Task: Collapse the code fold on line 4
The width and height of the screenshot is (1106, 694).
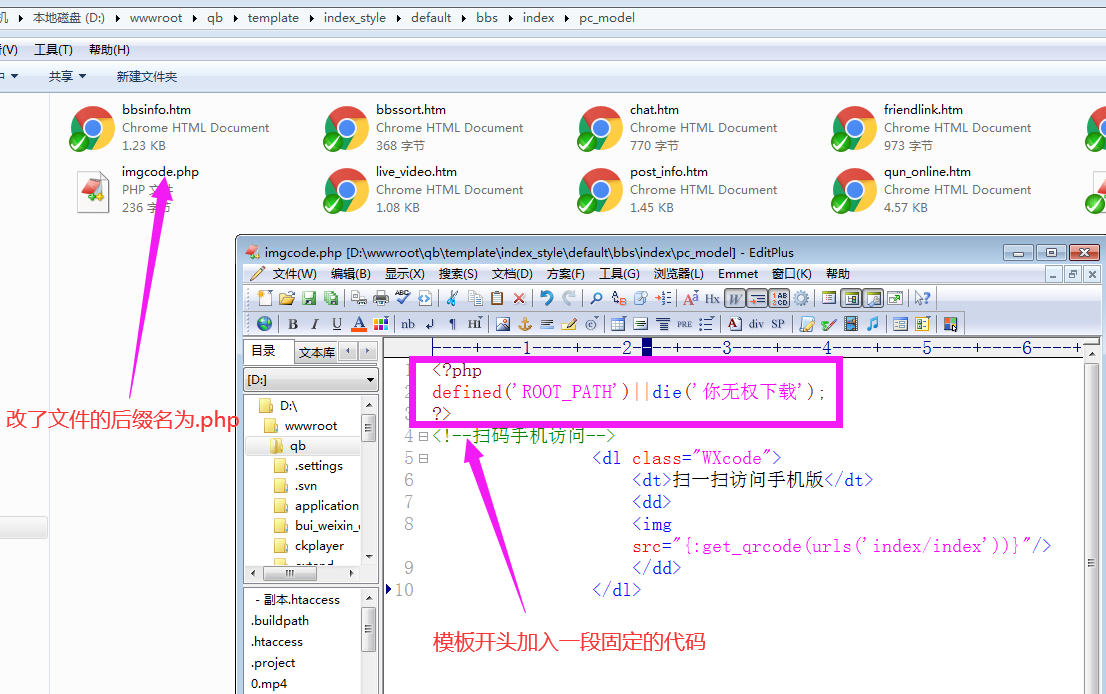Action: [x=423, y=437]
